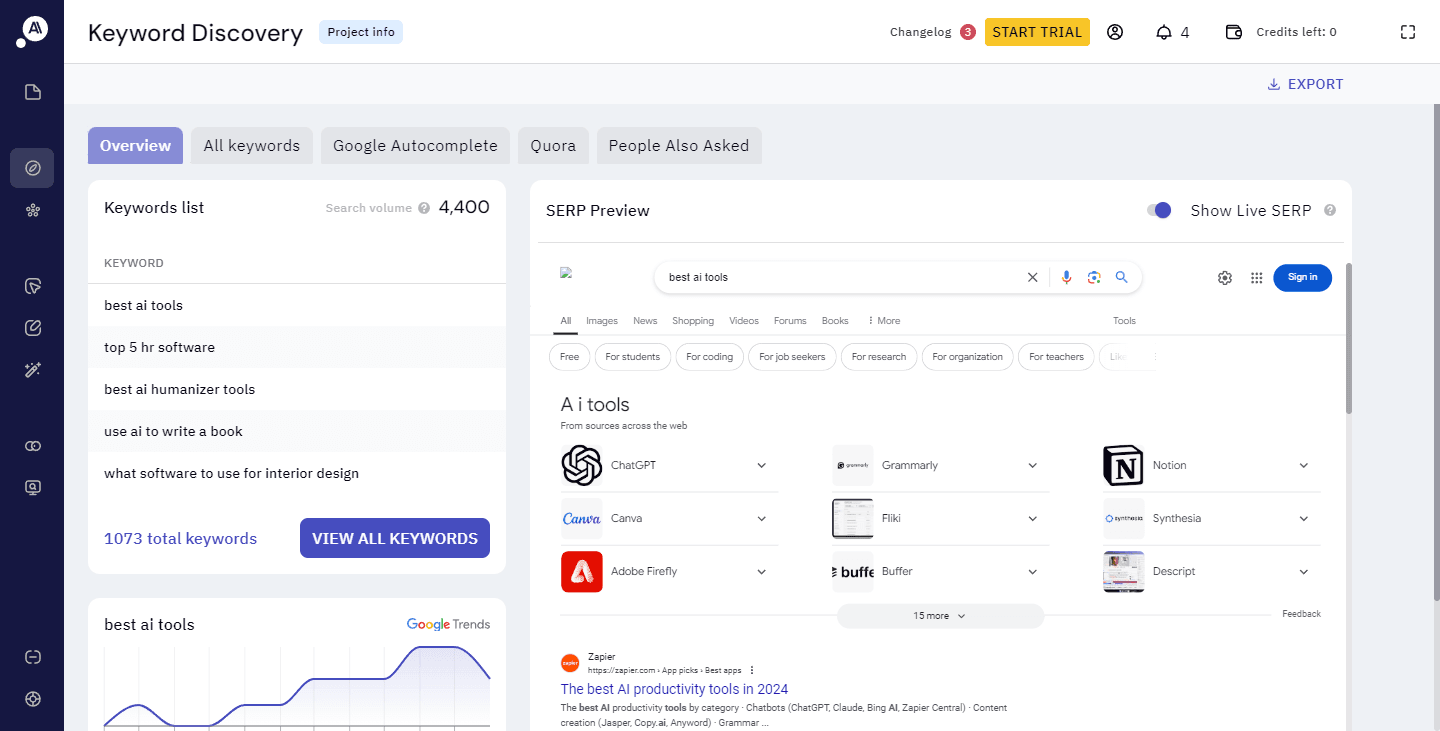Select keyword 'top 5 hr software'
The image size is (1440, 731).
(x=297, y=347)
